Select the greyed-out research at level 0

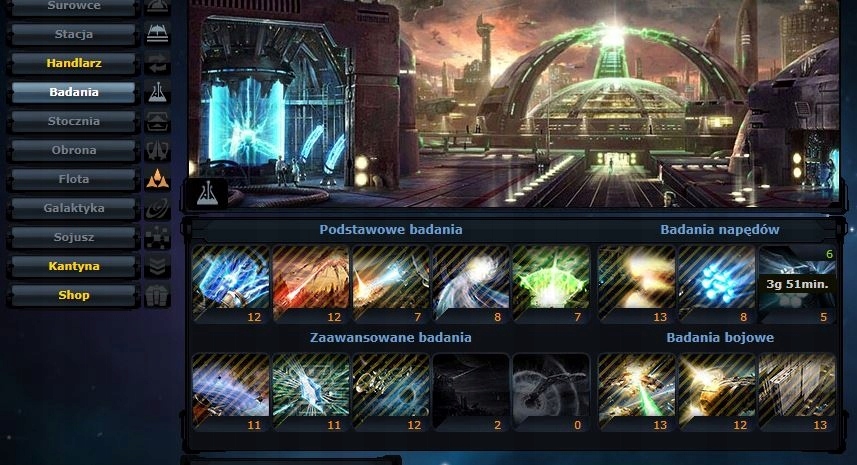[551, 392]
